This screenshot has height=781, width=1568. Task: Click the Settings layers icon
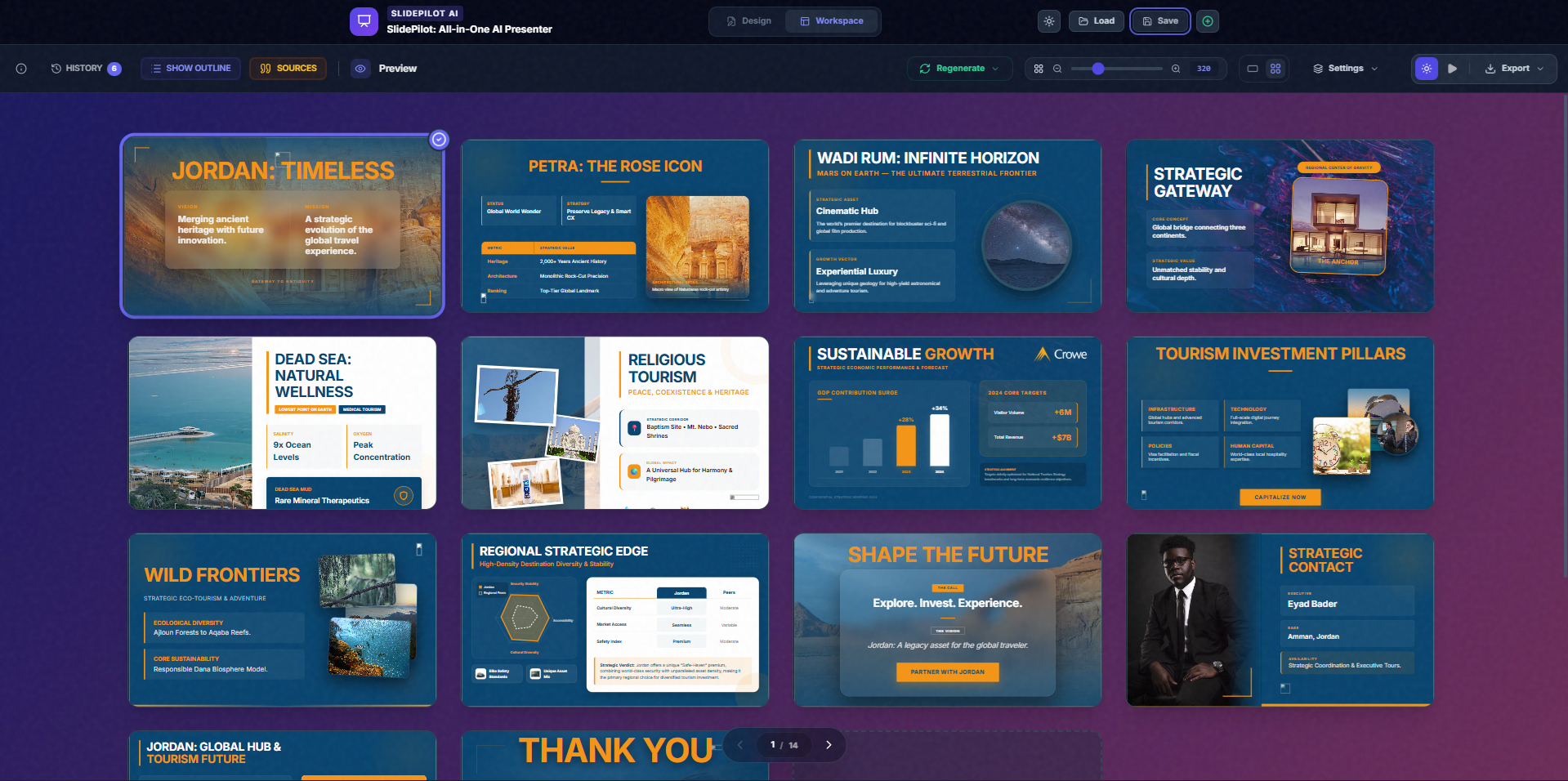pyautogui.click(x=1318, y=69)
